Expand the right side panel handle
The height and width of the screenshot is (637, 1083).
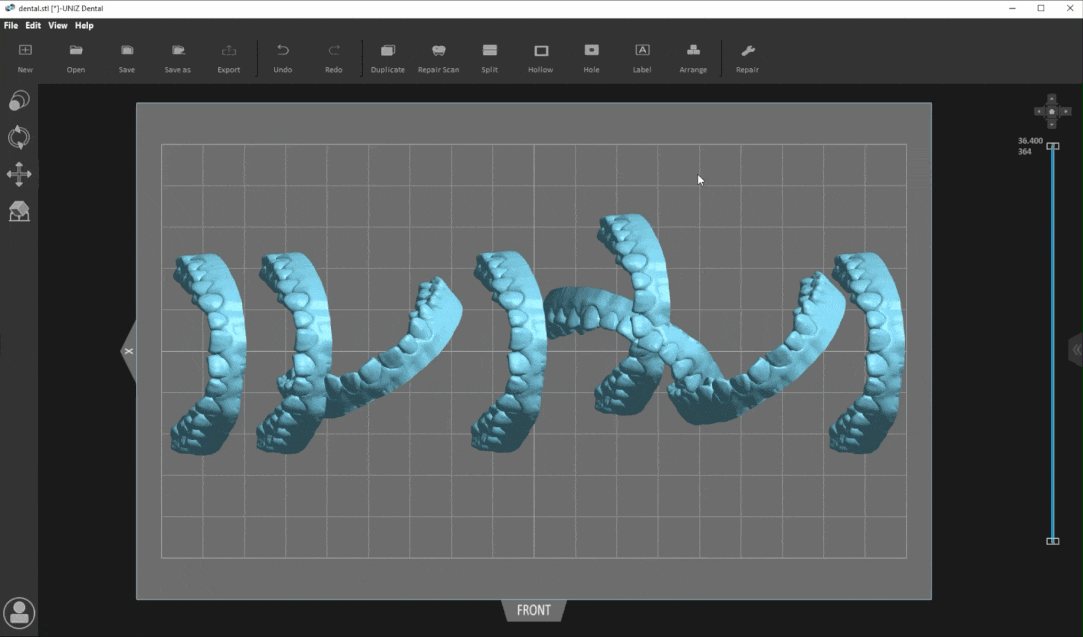[1076, 349]
